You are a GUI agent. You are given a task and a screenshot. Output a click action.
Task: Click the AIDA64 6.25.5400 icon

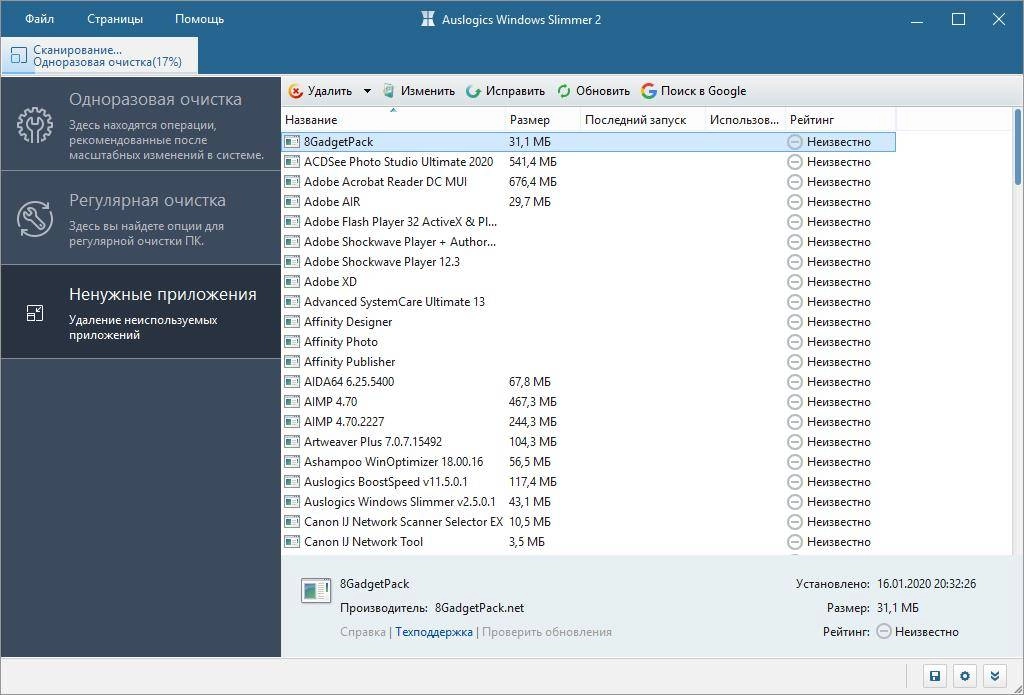292,382
